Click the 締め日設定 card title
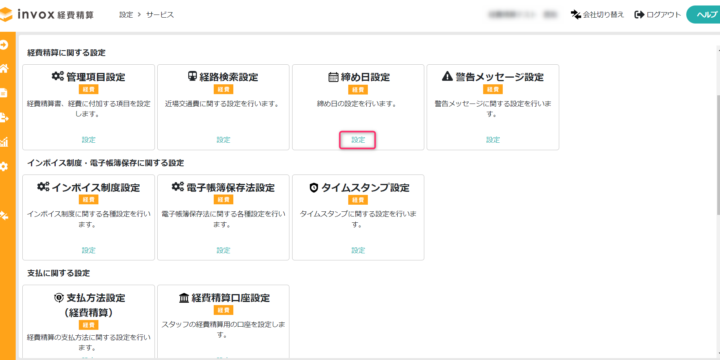The height and width of the screenshot is (360, 720). tap(365, 77)
